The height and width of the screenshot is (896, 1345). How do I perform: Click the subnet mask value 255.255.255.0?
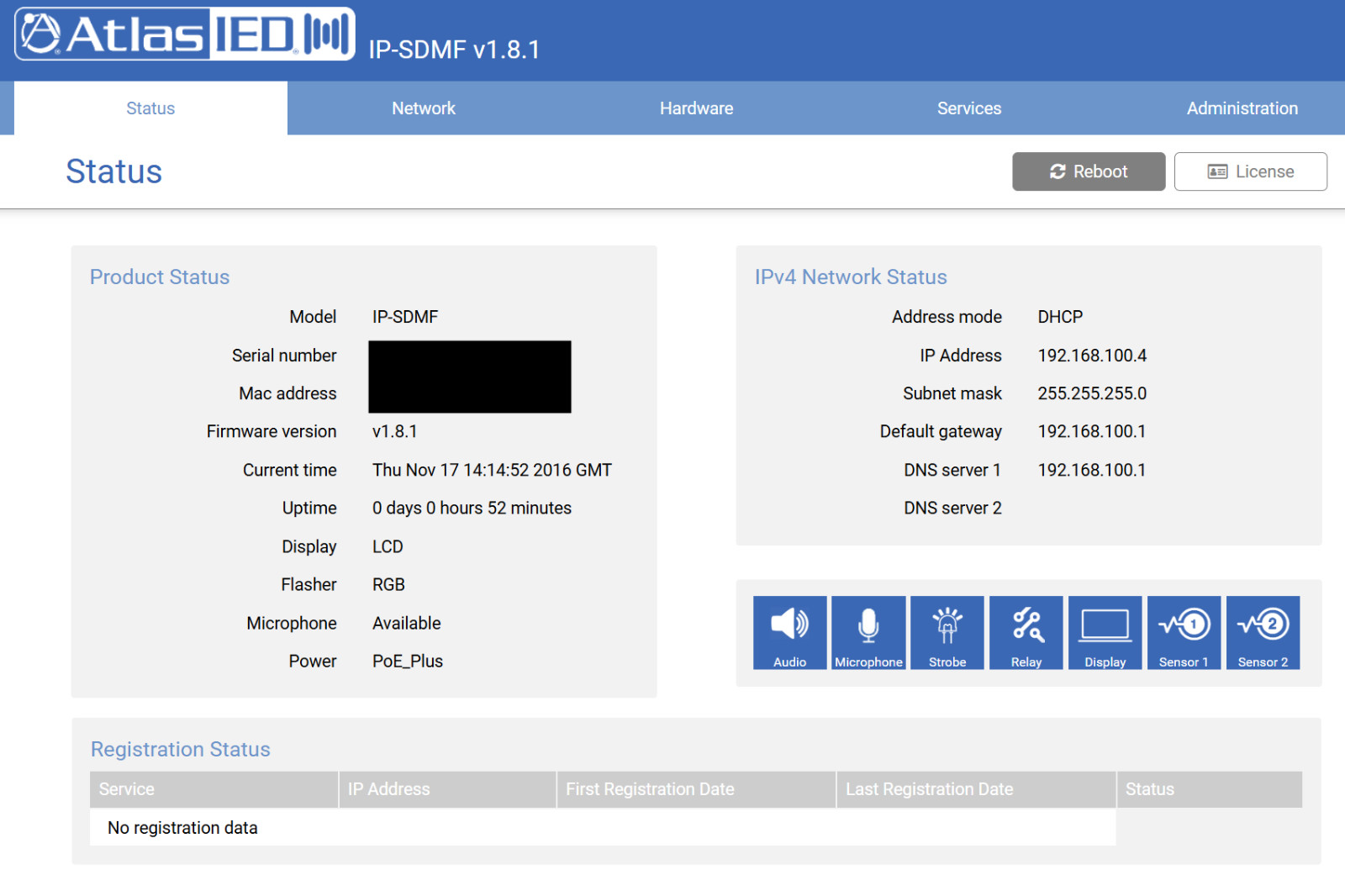1092,393
